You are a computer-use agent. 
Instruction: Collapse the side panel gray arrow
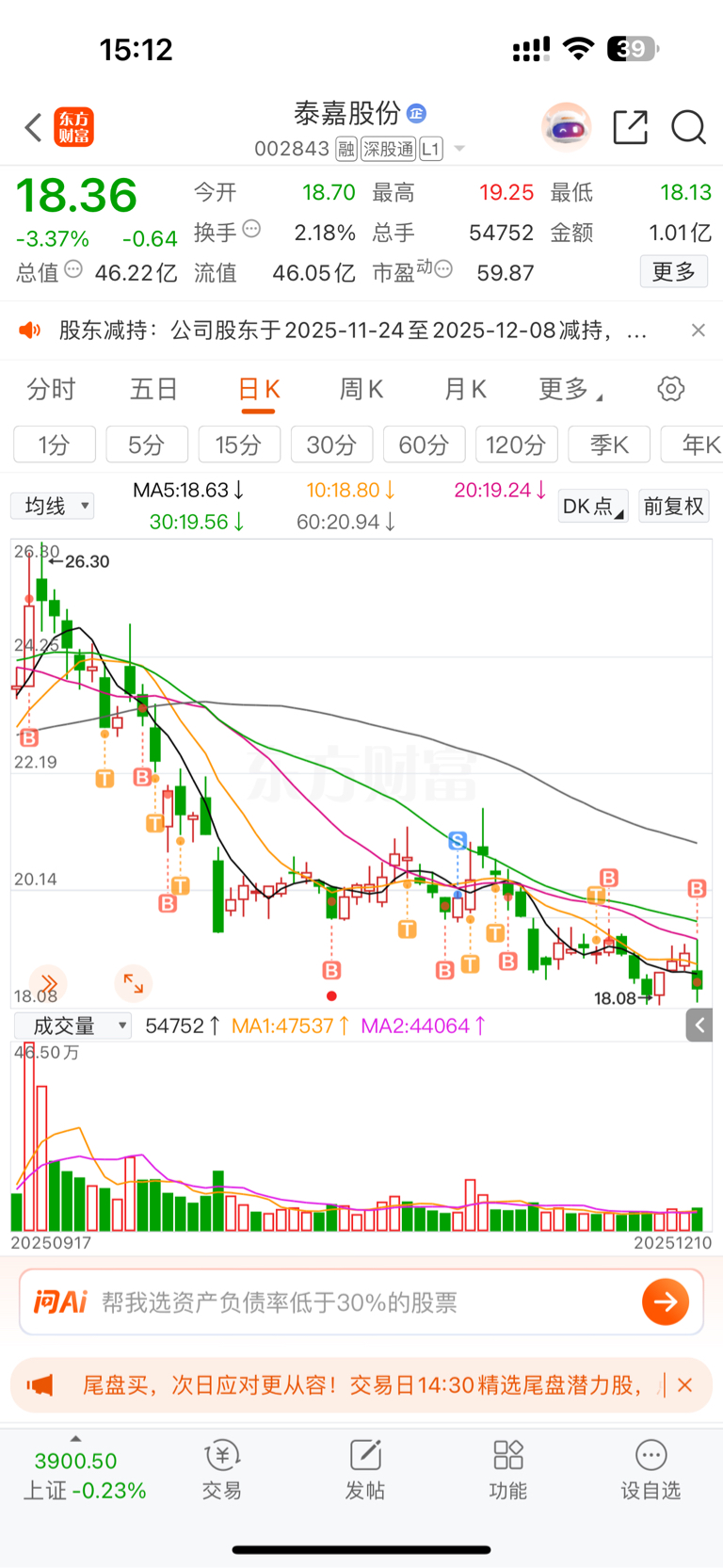point(699,1025)
